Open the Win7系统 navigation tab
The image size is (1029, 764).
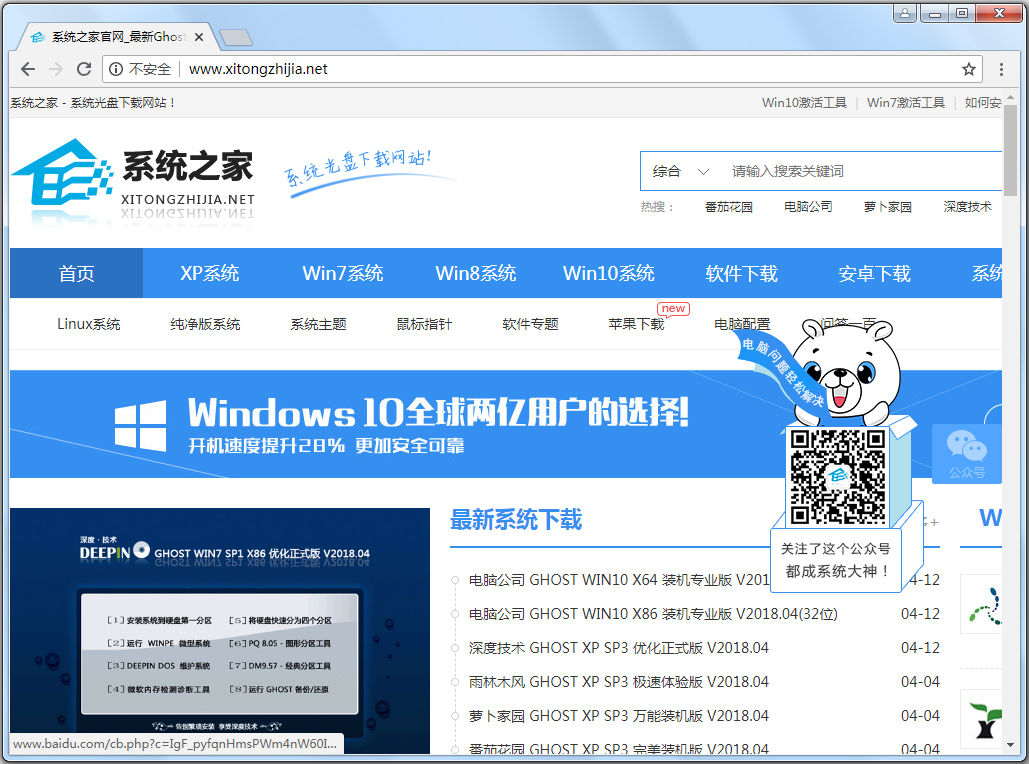pos(343,273)
